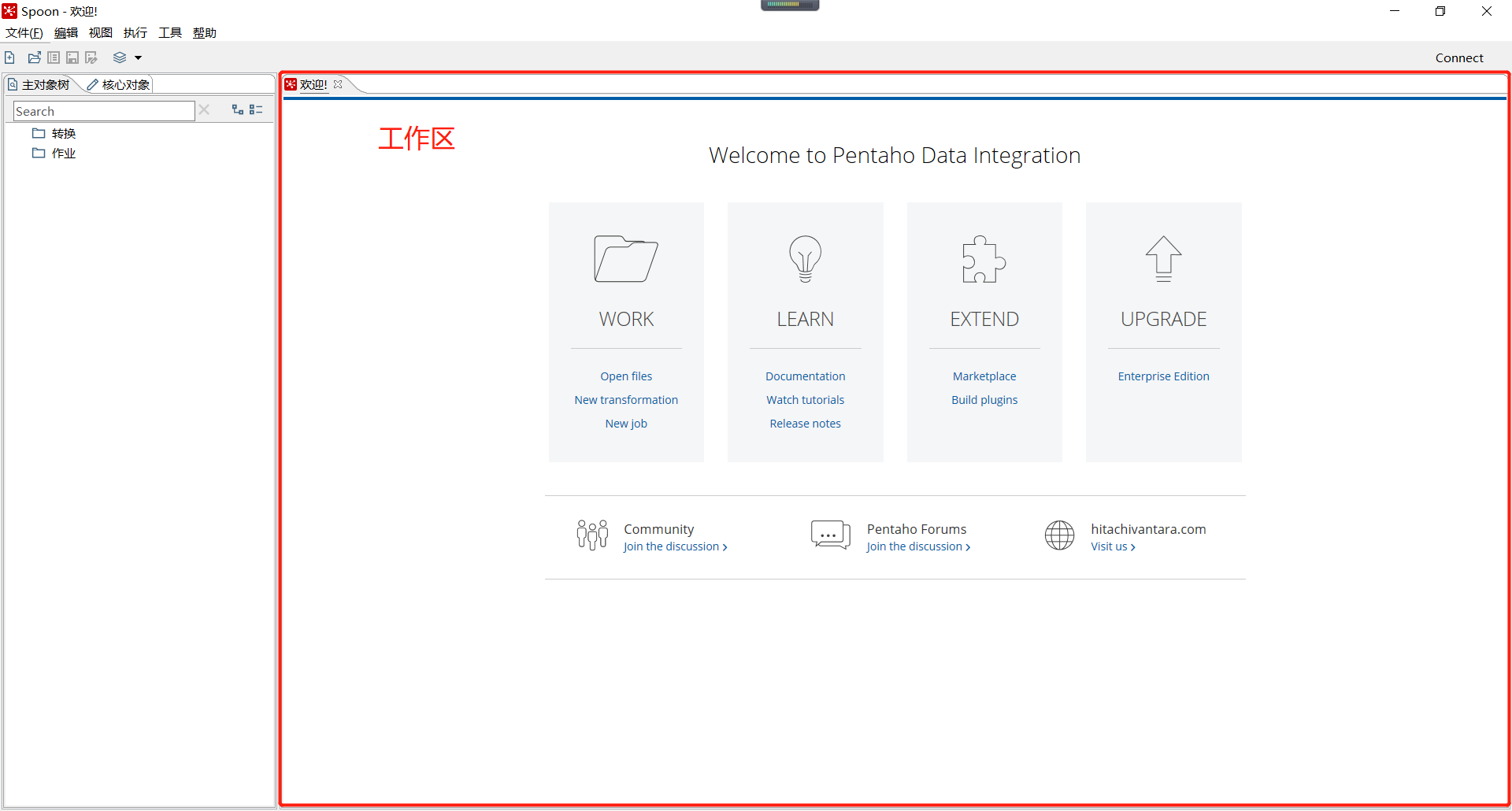Click the LEARN lightbulb icon

coord(805,258)
